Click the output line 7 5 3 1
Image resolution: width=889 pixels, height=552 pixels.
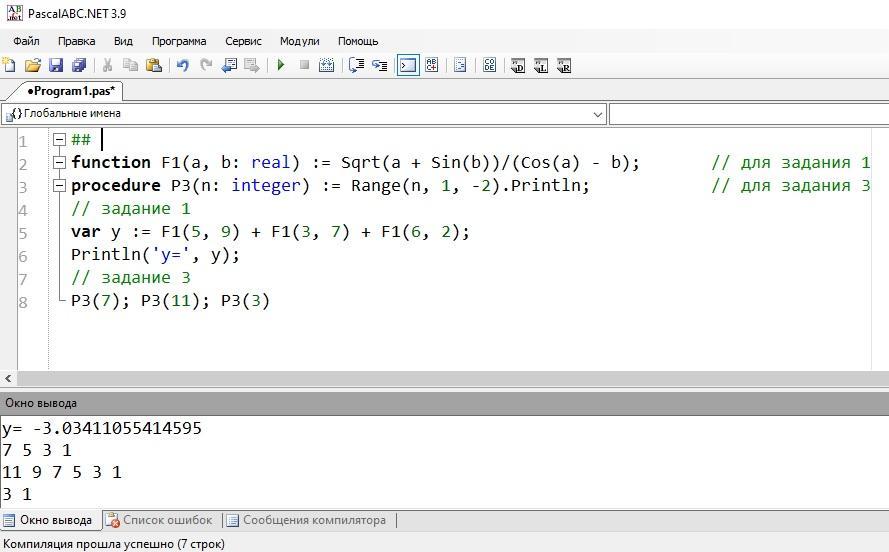point(37,450)
